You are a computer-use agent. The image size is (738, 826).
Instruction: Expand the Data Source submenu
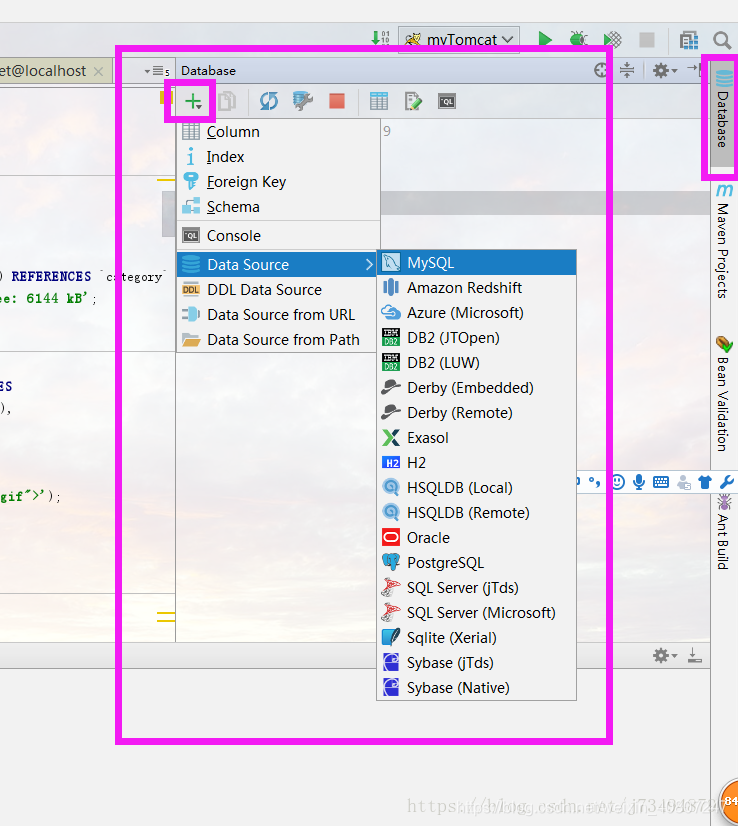tap(277, 264)
